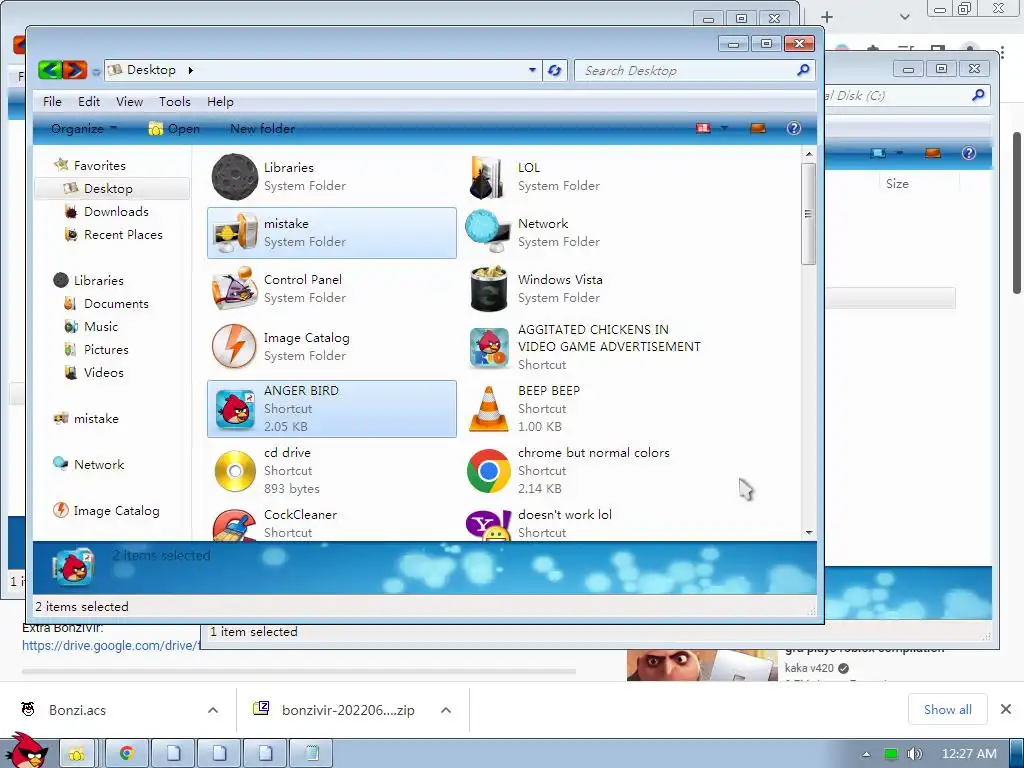This screenshot has width=1024, height=768.
Task: Click scrollbar down arrow in file list
Action: click(808, 533)
